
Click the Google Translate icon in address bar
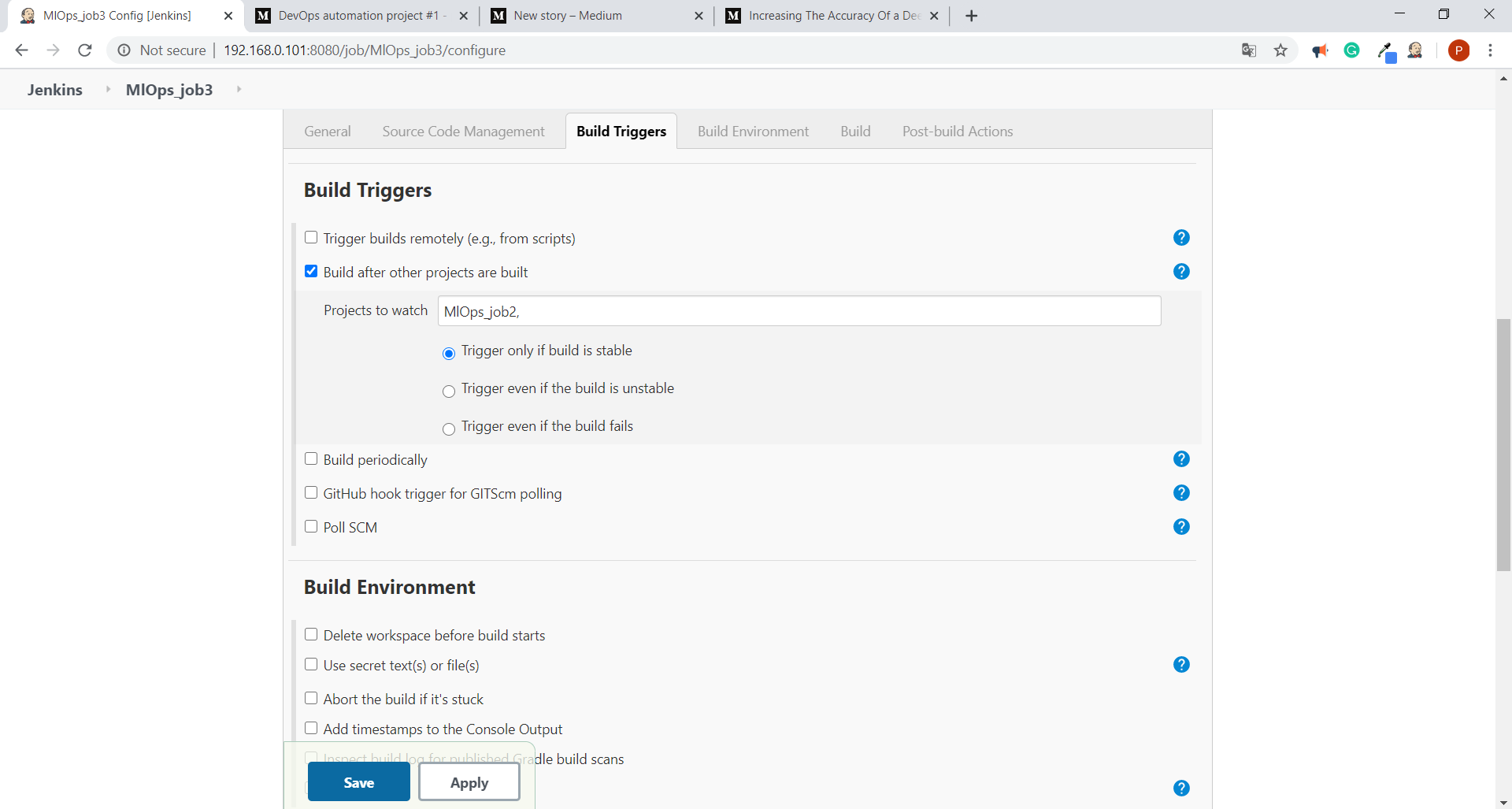[1249, 50]
